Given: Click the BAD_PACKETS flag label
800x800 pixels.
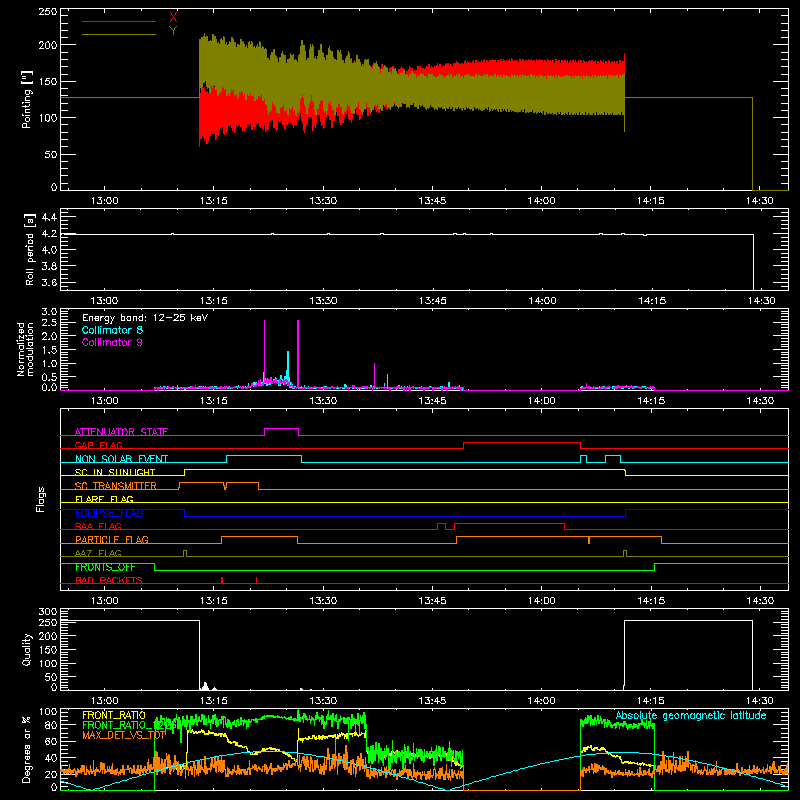Looking at the screenshot, I should [x=109, y=580].
